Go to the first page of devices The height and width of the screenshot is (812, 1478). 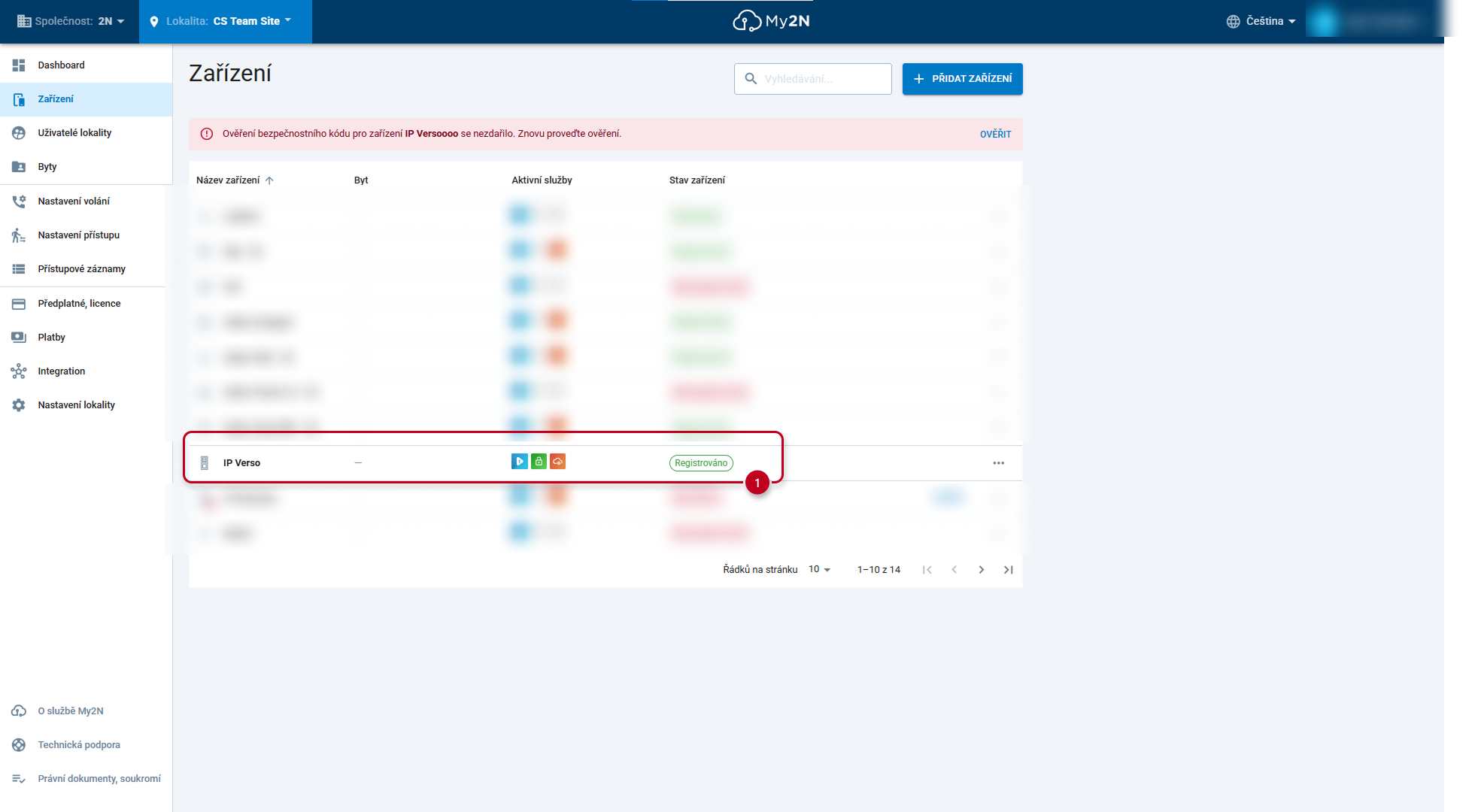click(927, 570)
